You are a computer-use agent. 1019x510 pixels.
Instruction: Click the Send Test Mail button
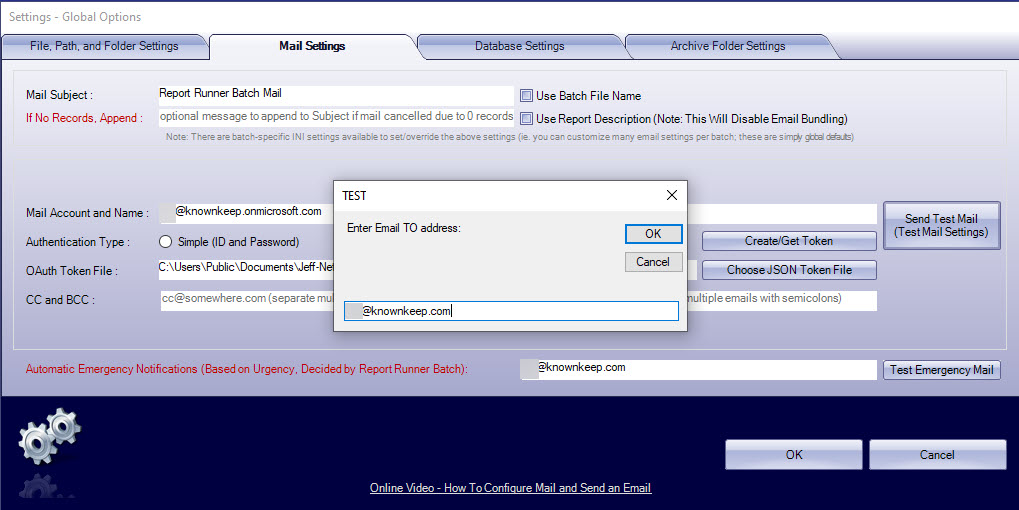tap(940, 225)
